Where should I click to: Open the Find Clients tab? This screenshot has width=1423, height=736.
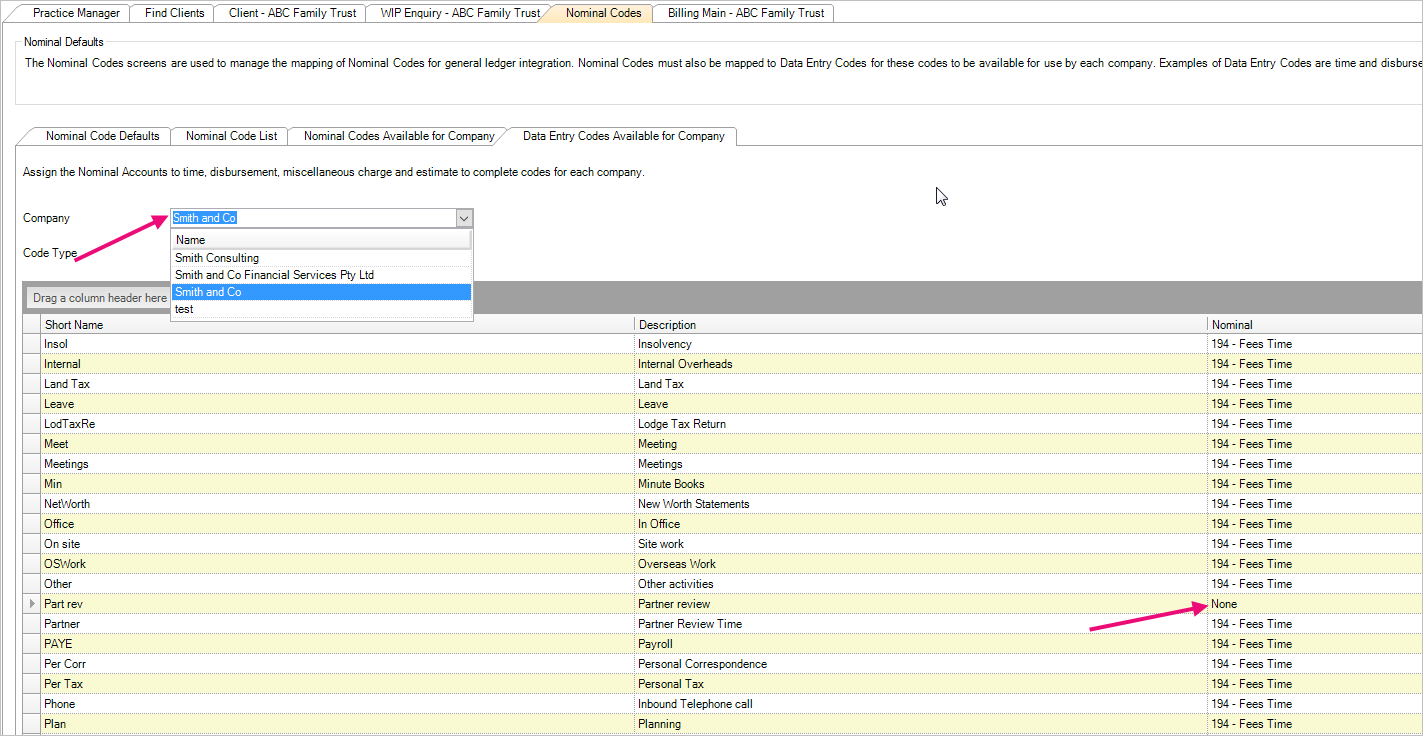click(172, 13)
